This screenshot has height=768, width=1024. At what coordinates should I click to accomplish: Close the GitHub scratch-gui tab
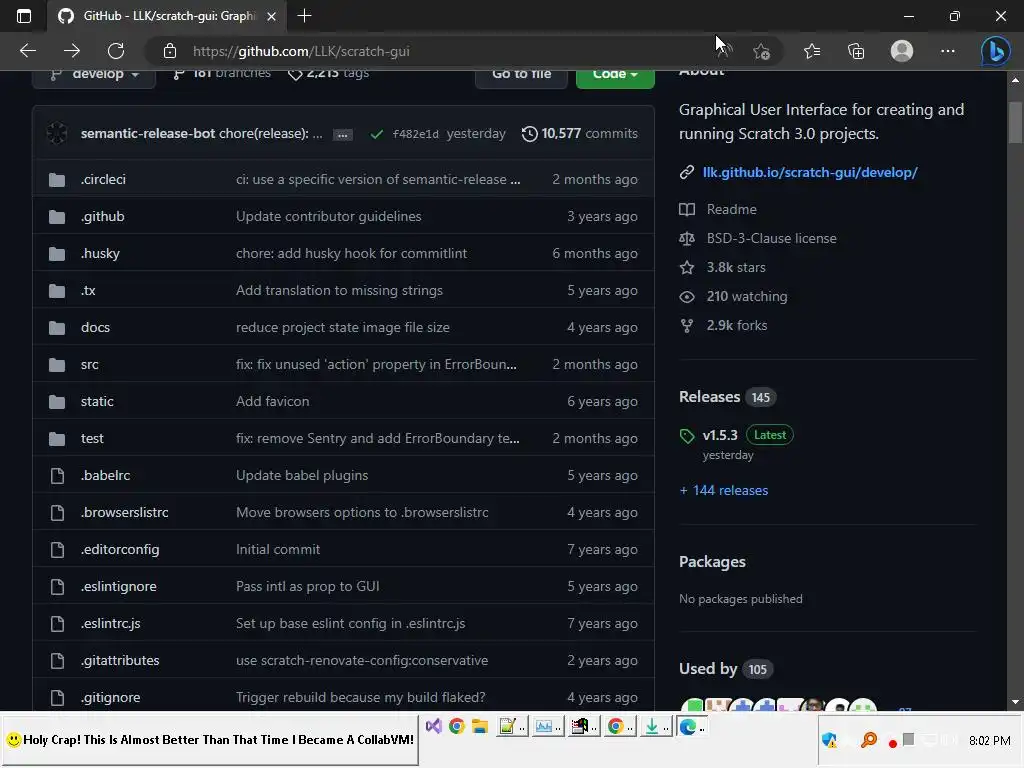pyautogui.click(x=272, y=16)
